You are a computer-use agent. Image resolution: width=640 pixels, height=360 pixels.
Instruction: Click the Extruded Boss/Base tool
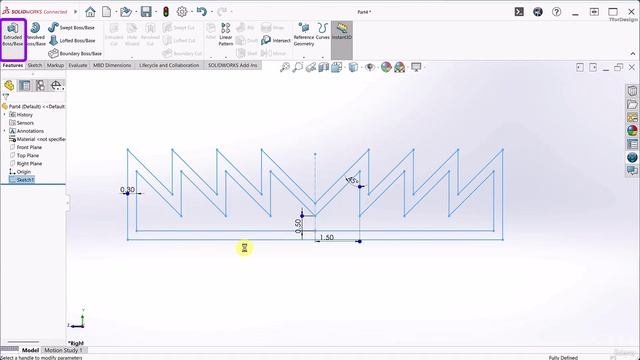(x=13, y=35)
